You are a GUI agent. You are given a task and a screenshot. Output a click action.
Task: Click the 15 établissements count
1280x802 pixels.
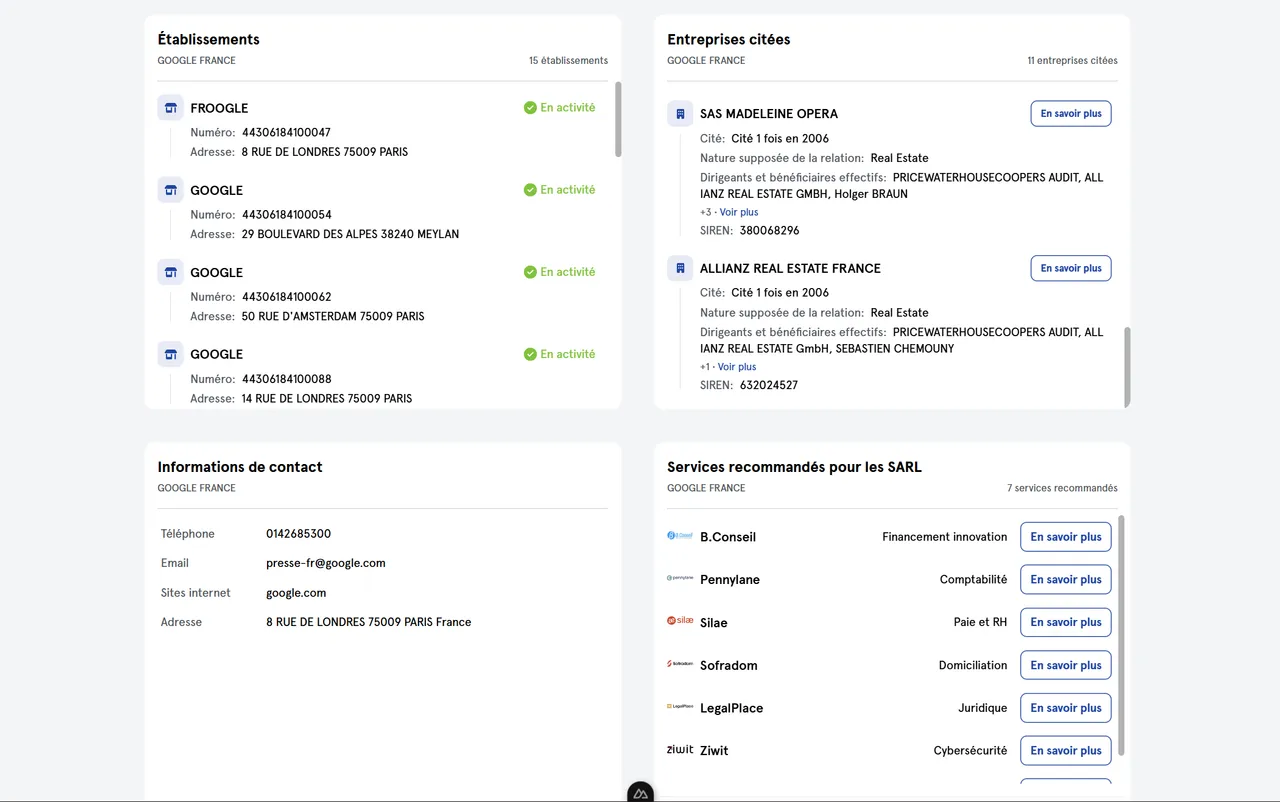568,61
